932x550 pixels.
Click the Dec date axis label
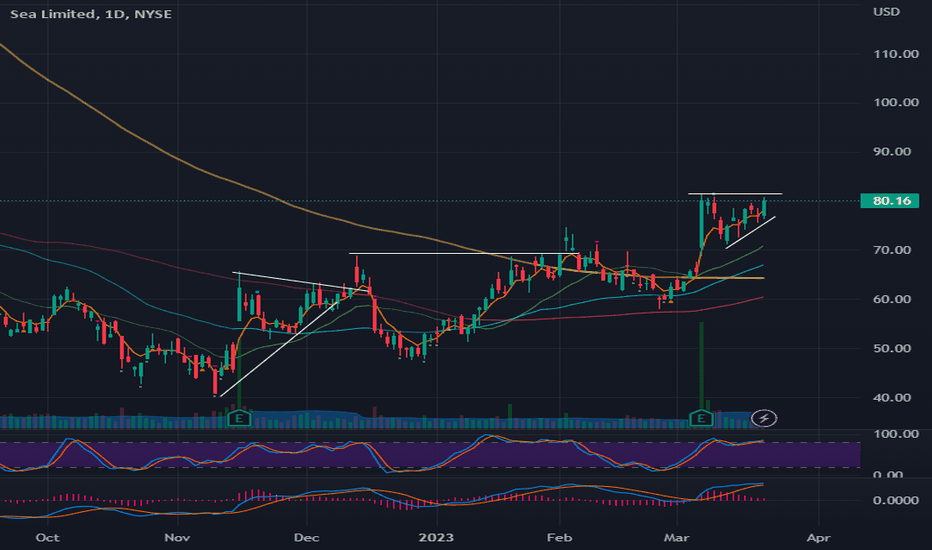tap(307, 538)
